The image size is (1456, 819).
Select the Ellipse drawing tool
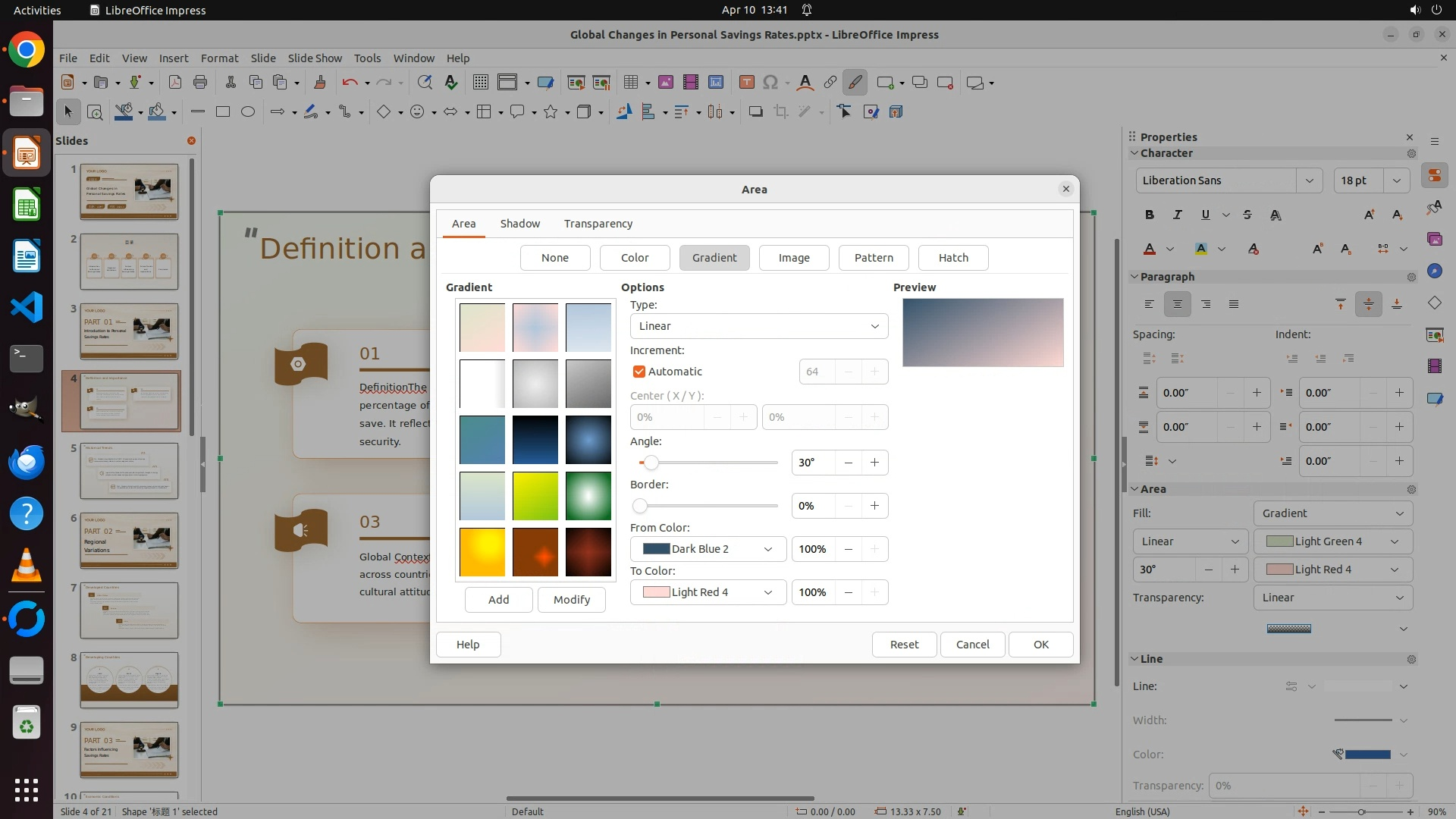248,111
